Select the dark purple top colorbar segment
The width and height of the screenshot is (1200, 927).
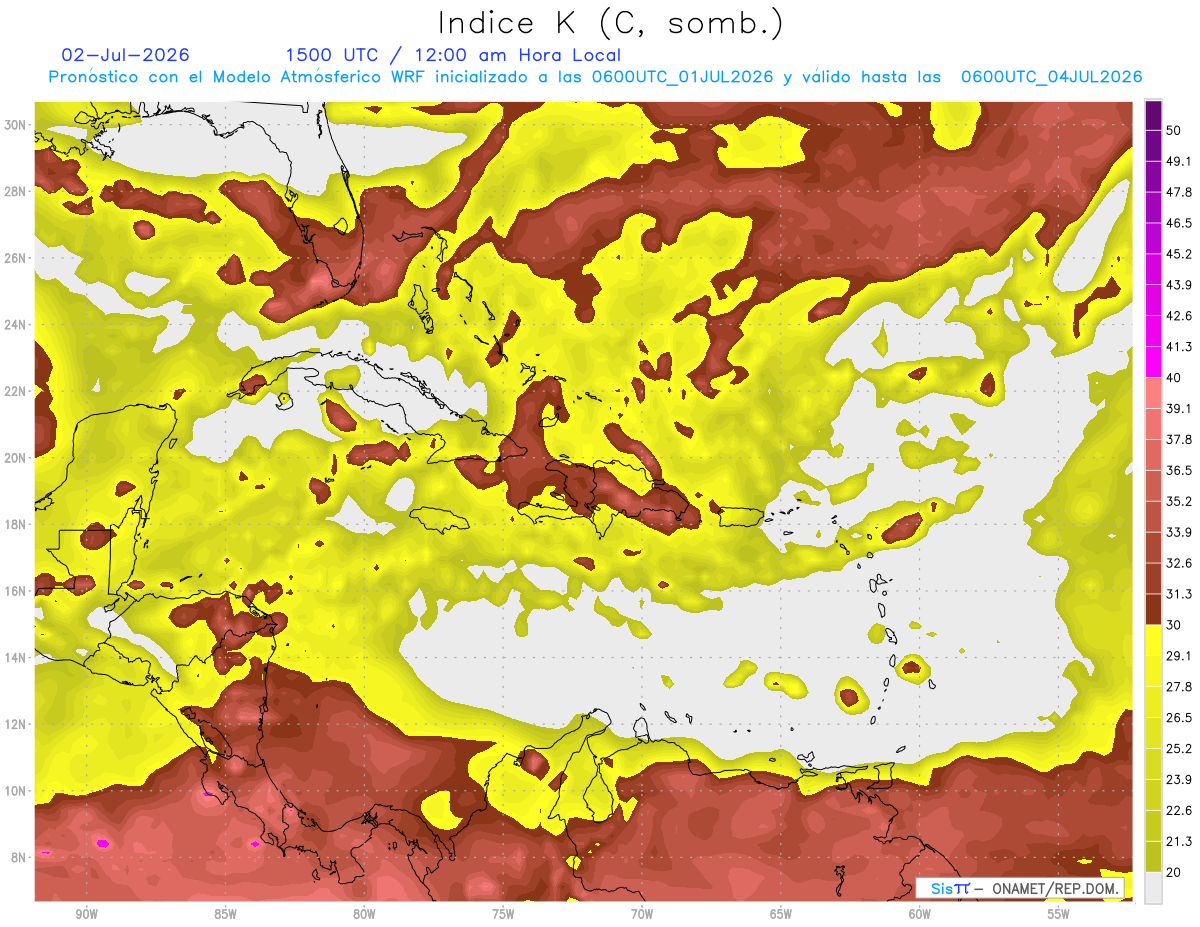1154,115
